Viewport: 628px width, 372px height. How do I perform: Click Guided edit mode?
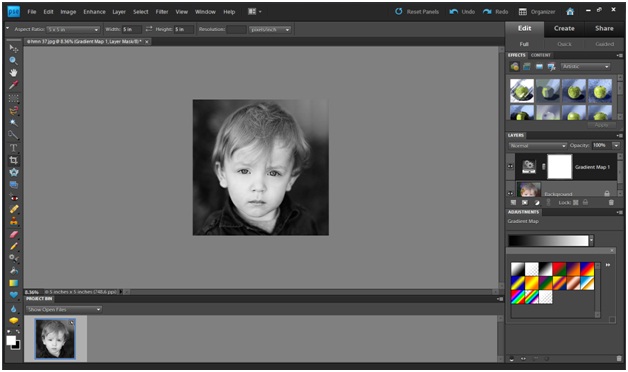604,44
